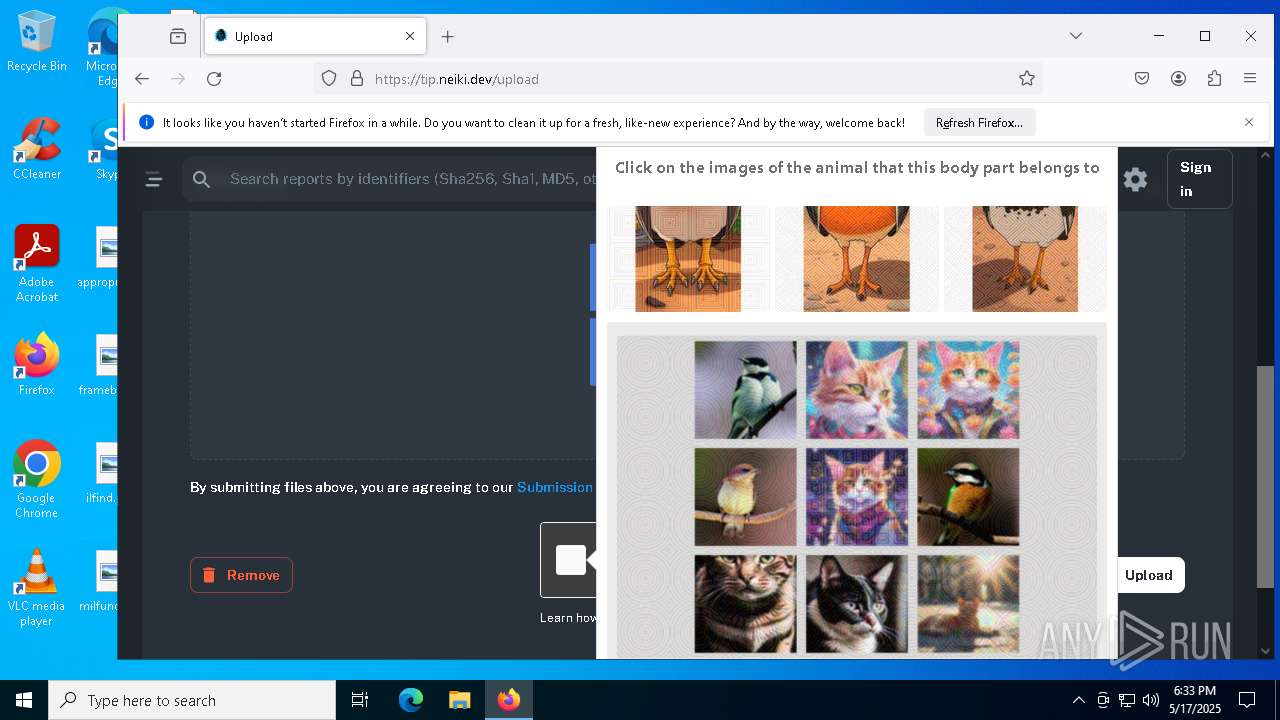Open File Explorer from taskbar
The image size is (1280, 720).
[x=459, y=700]
